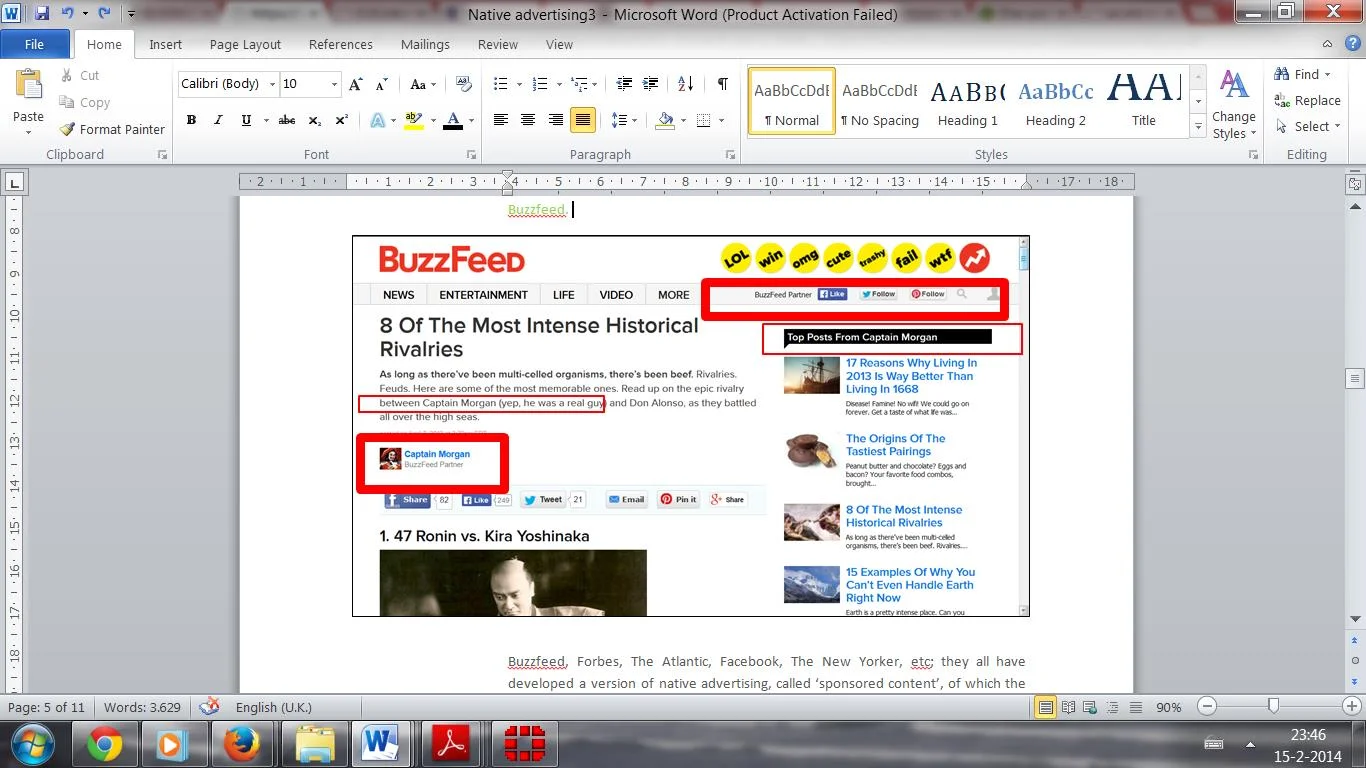Open the Change Case dropdown
The width and height of the screenshot is (1366, 768).
424,85
